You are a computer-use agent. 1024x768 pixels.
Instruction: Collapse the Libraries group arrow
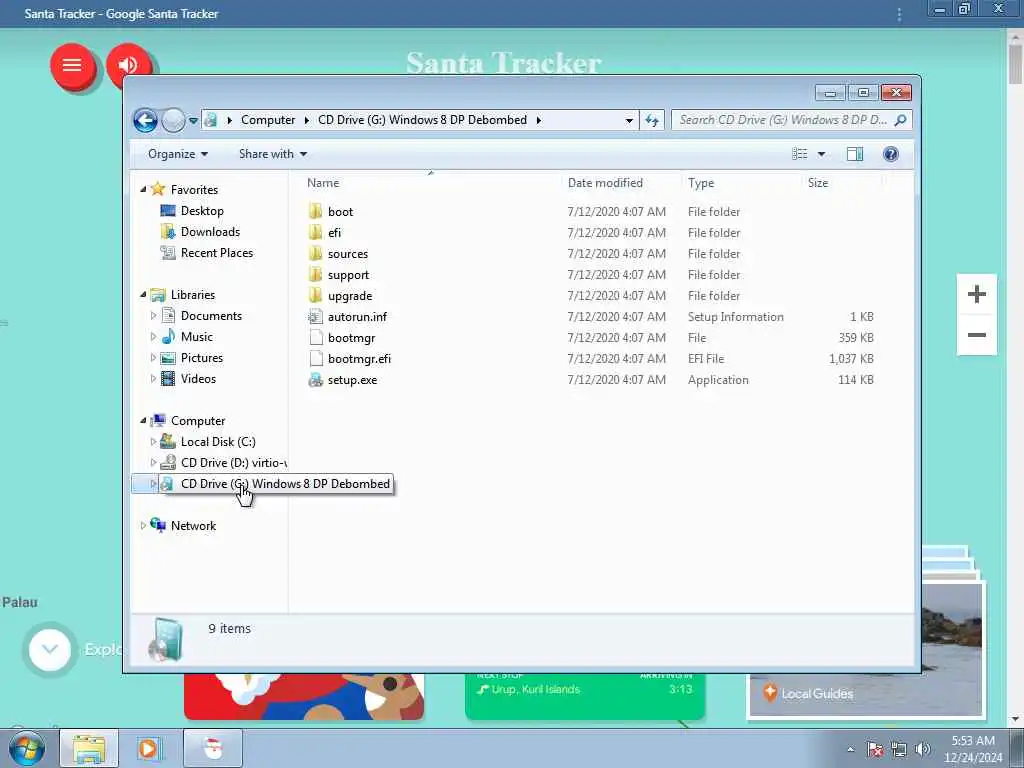(143, 295)
